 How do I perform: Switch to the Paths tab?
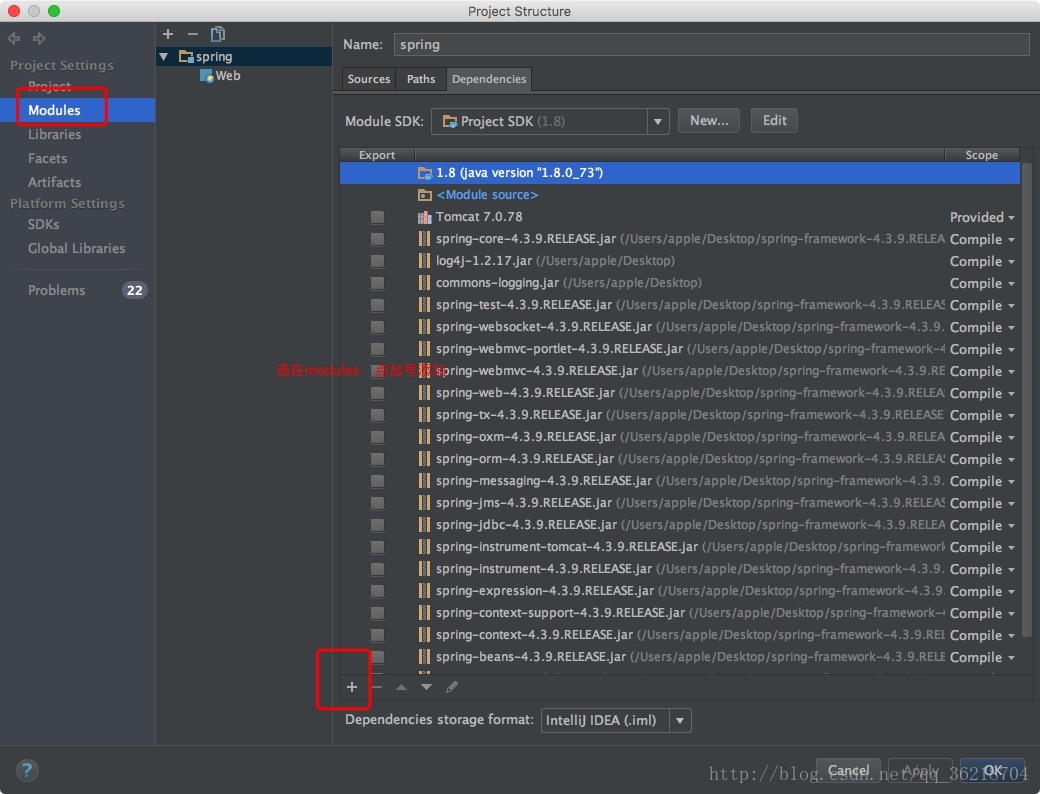tap(421, 79)
